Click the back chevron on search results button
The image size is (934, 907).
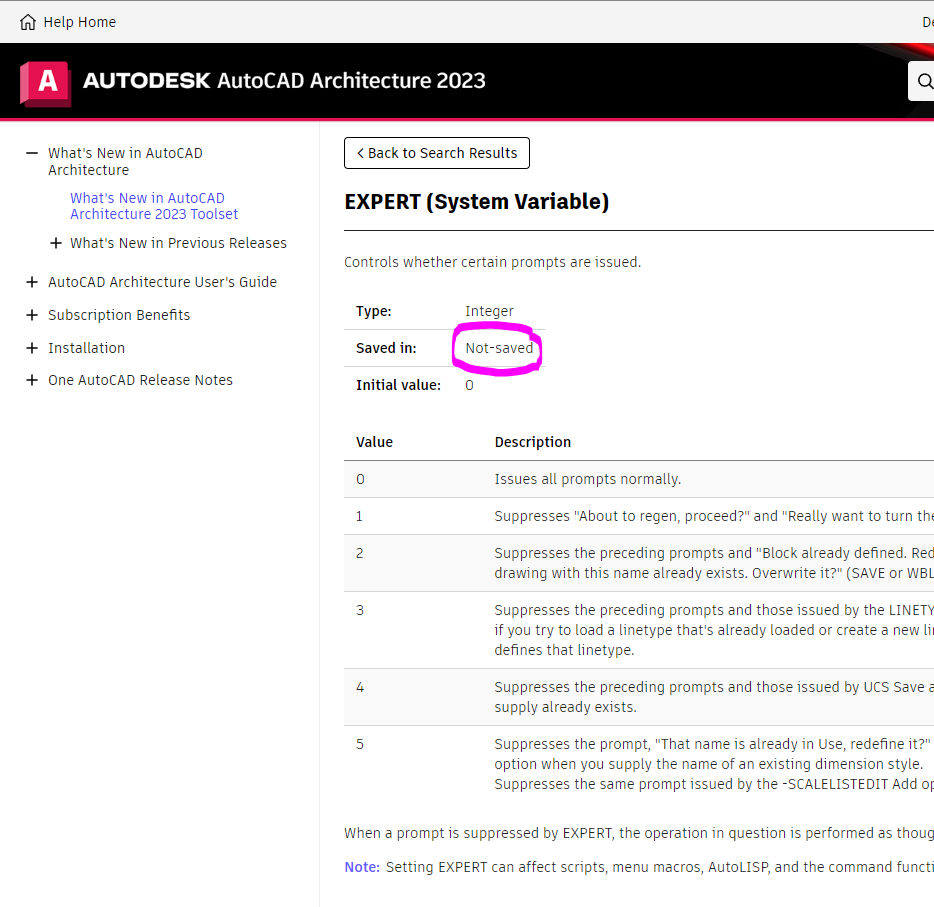360,152
